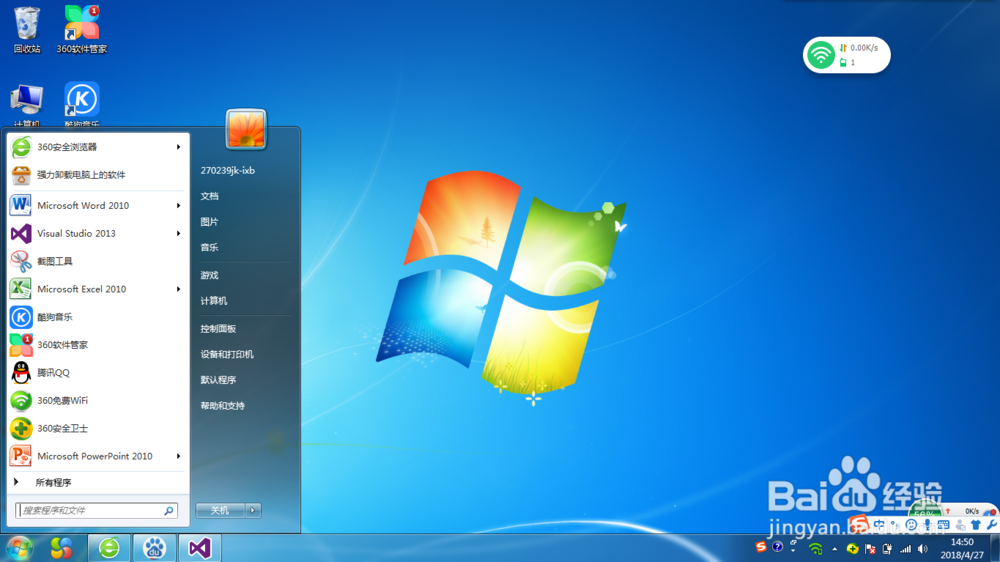
Task: Open Sogou skin shirt icon
Action: point(976,524)
